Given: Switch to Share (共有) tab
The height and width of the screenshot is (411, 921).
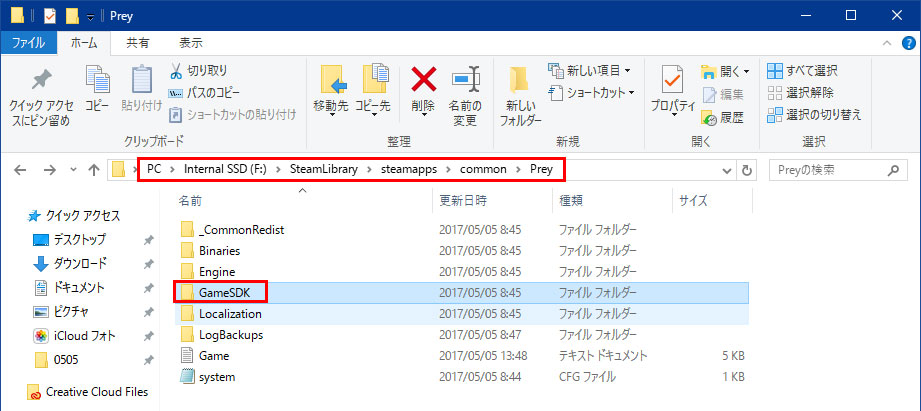Looking at the screenshot, I should click(x=138, y=43).
